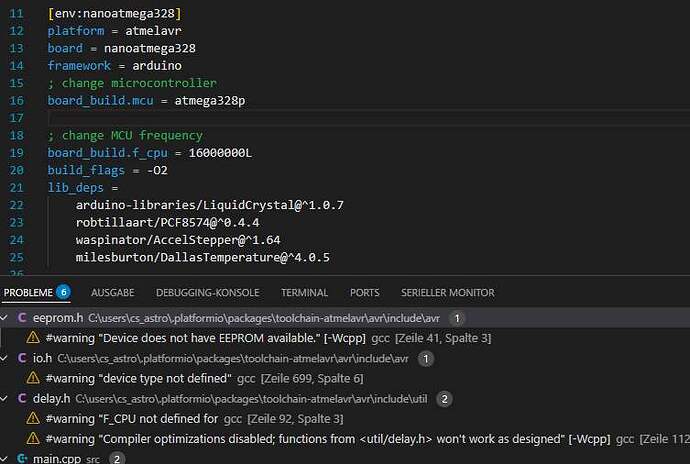Viewport: 690px width, 464px height.
Task: Click the C file icon beside eeprom.h
Action: 22,318
